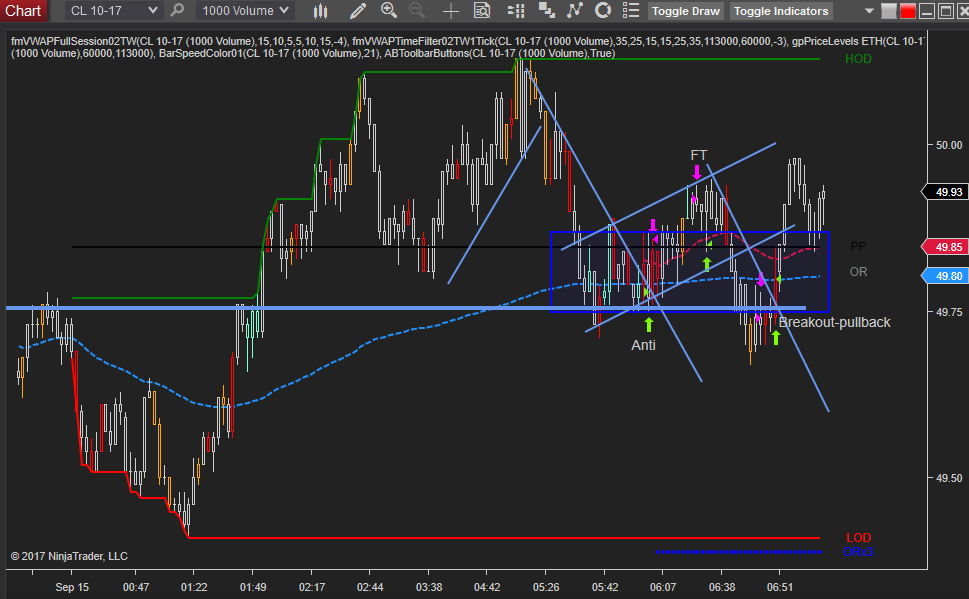Select the FT text annotation
This screenshot has width=969, height=599.
pyautogui.click(x=698, y=155)
